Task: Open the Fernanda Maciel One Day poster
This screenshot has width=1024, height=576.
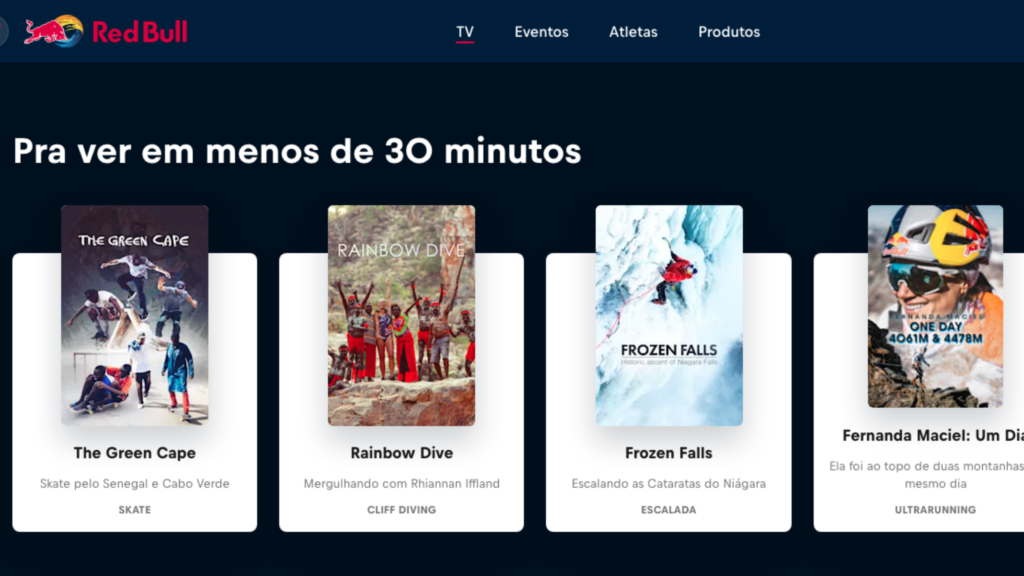Action: click(935, 306)
